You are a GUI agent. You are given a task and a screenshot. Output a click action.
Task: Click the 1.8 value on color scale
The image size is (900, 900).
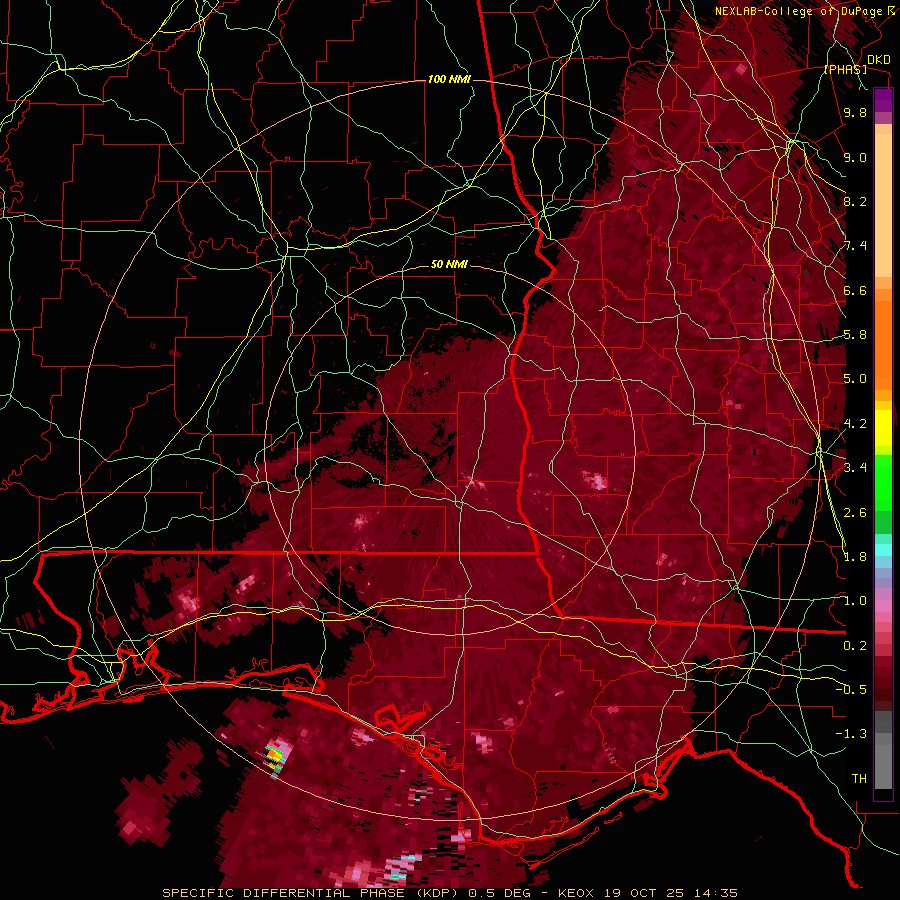(x=855, y=557)
